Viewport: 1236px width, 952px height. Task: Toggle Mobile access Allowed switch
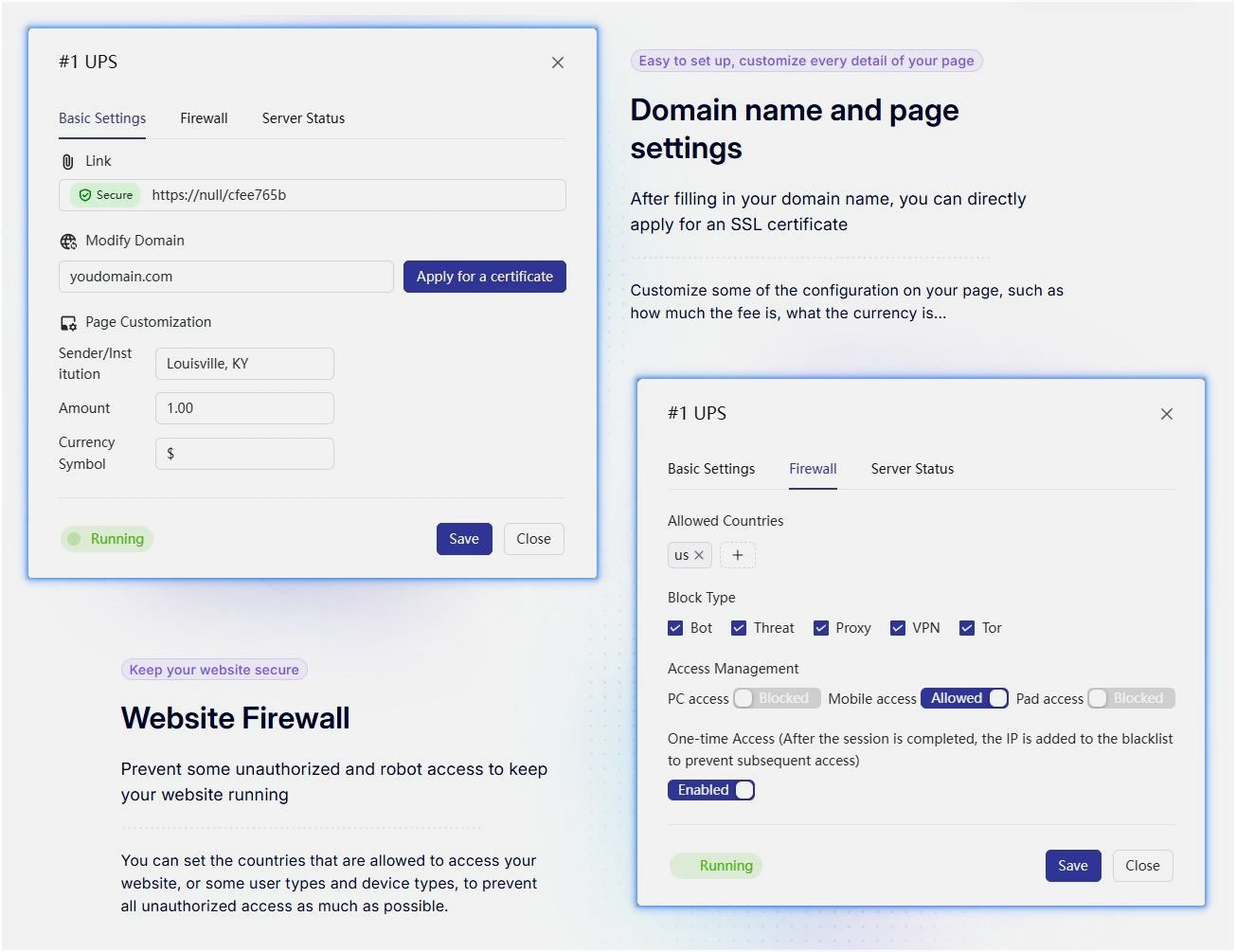point(964,698)
